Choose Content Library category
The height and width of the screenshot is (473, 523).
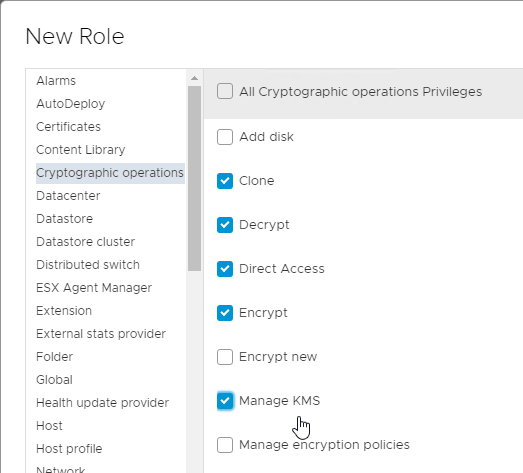[x=81, y=150]
